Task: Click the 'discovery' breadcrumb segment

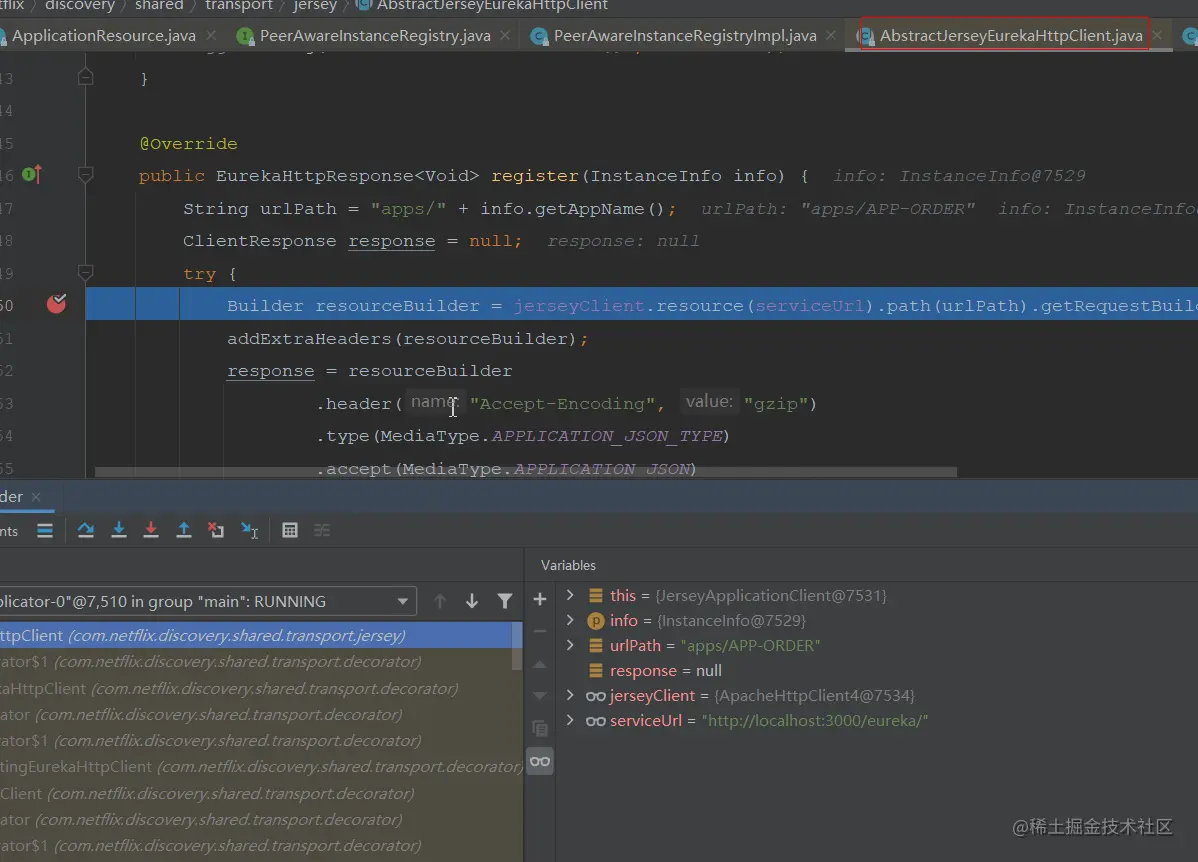Action: coord(79,5)
